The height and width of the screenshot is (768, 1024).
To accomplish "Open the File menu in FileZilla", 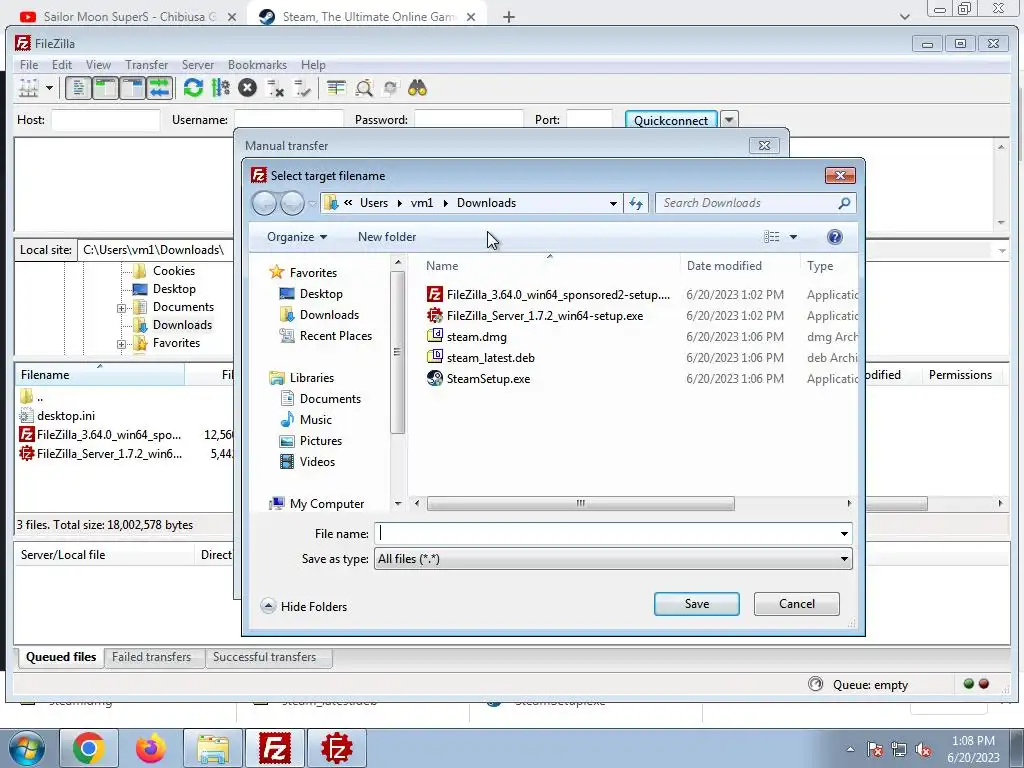I will click(29, 65).
